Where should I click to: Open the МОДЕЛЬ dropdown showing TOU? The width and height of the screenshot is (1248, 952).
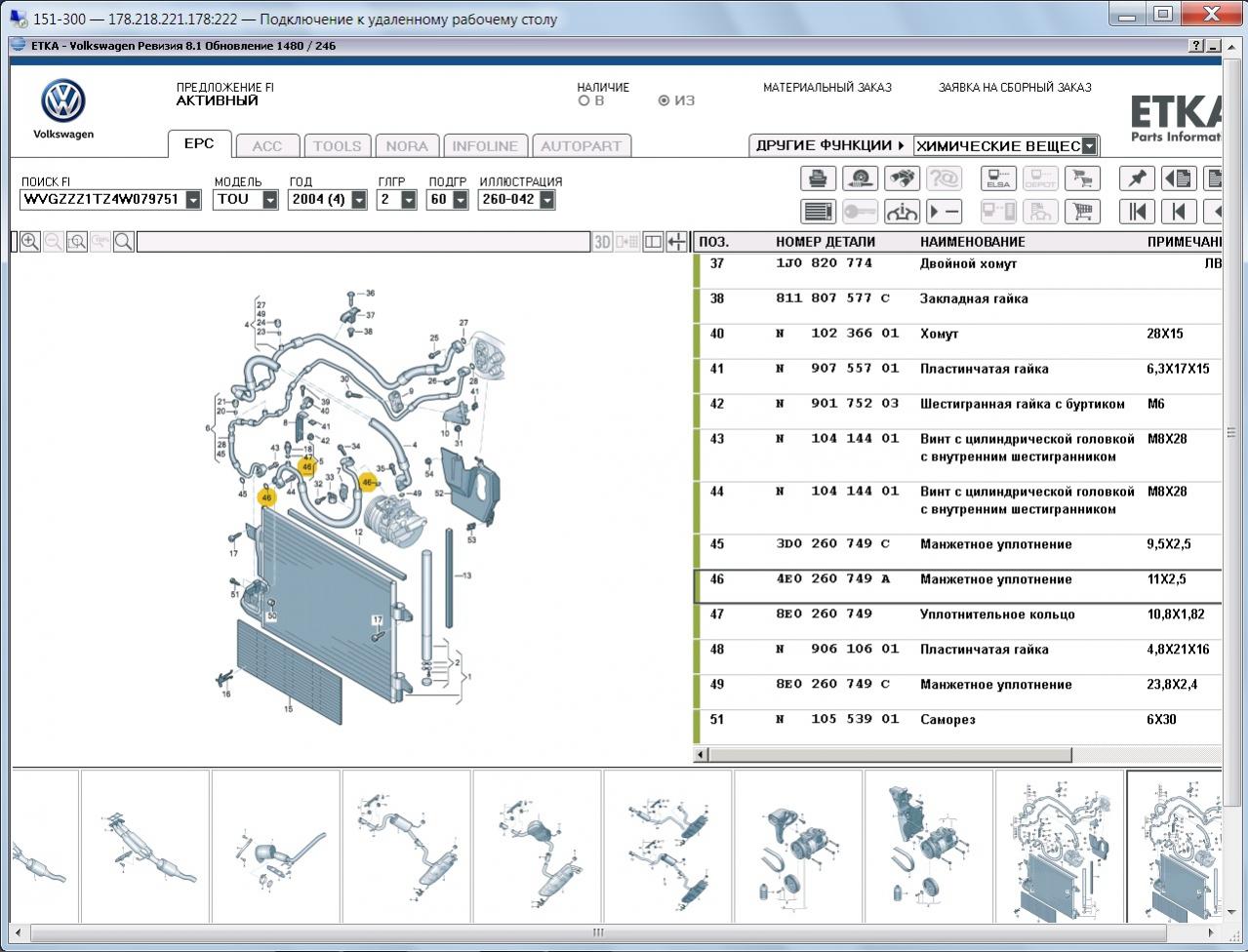pos(270,200)
